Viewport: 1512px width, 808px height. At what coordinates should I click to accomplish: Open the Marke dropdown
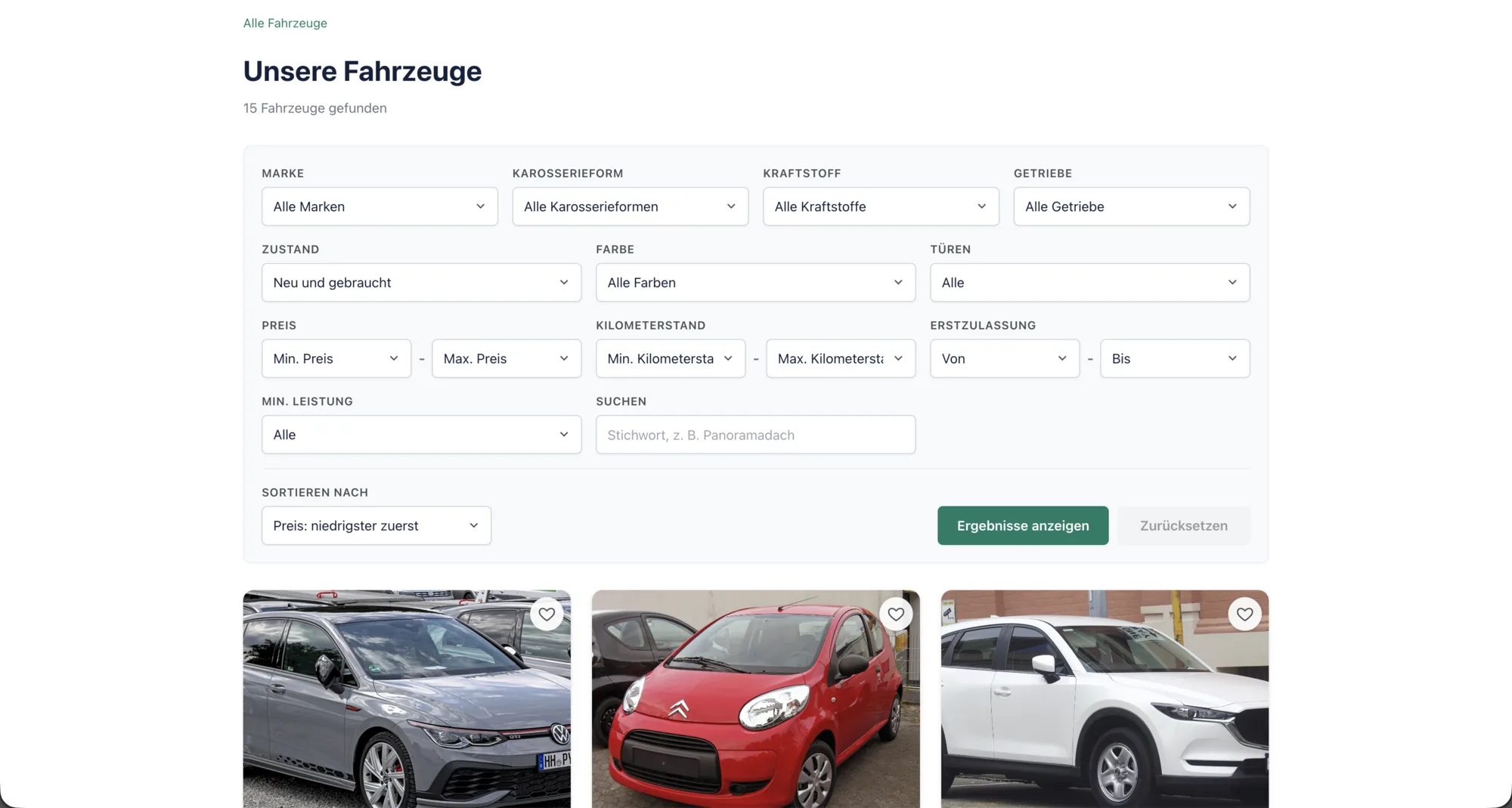[380, 206]
